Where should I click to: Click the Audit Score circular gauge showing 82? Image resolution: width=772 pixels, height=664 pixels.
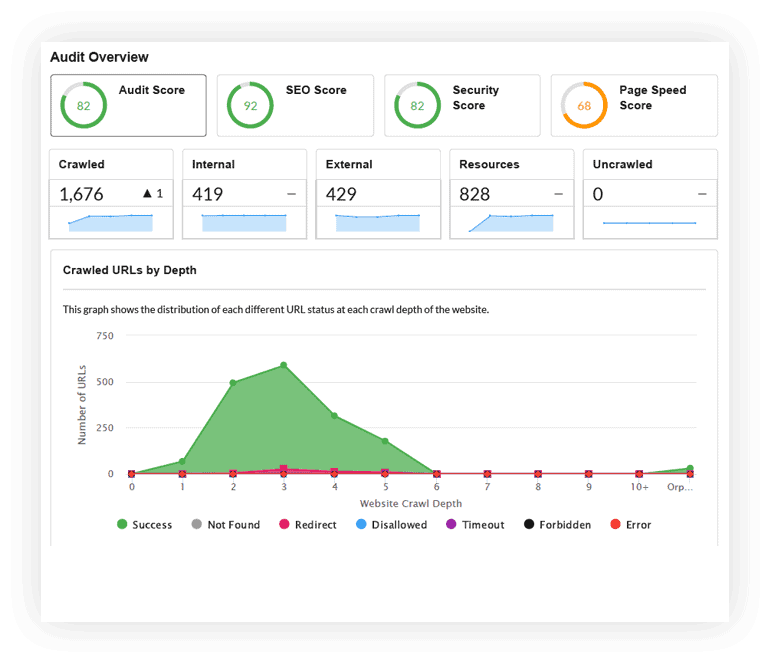[x=83, y=106]
